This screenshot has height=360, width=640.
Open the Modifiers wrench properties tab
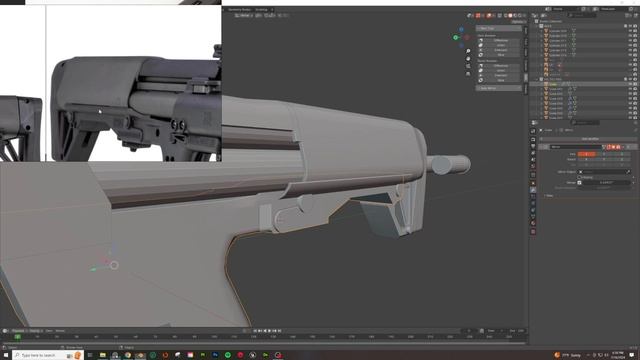533,190
